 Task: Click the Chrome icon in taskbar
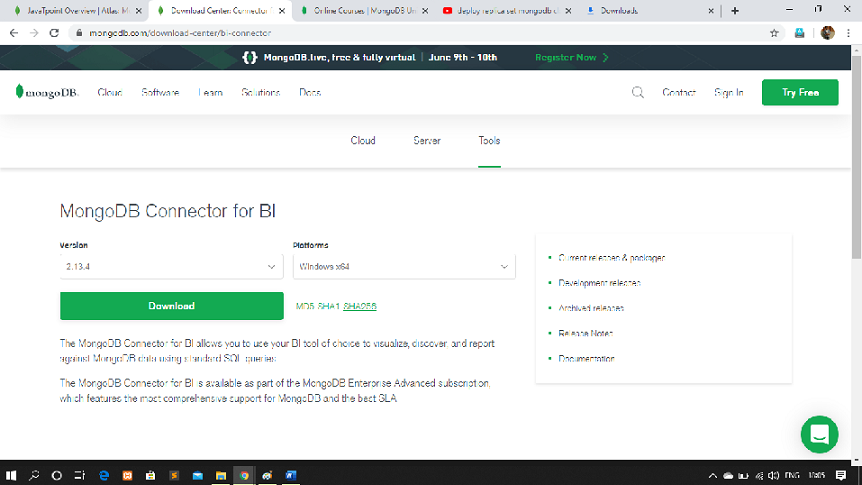click(244, 475)
